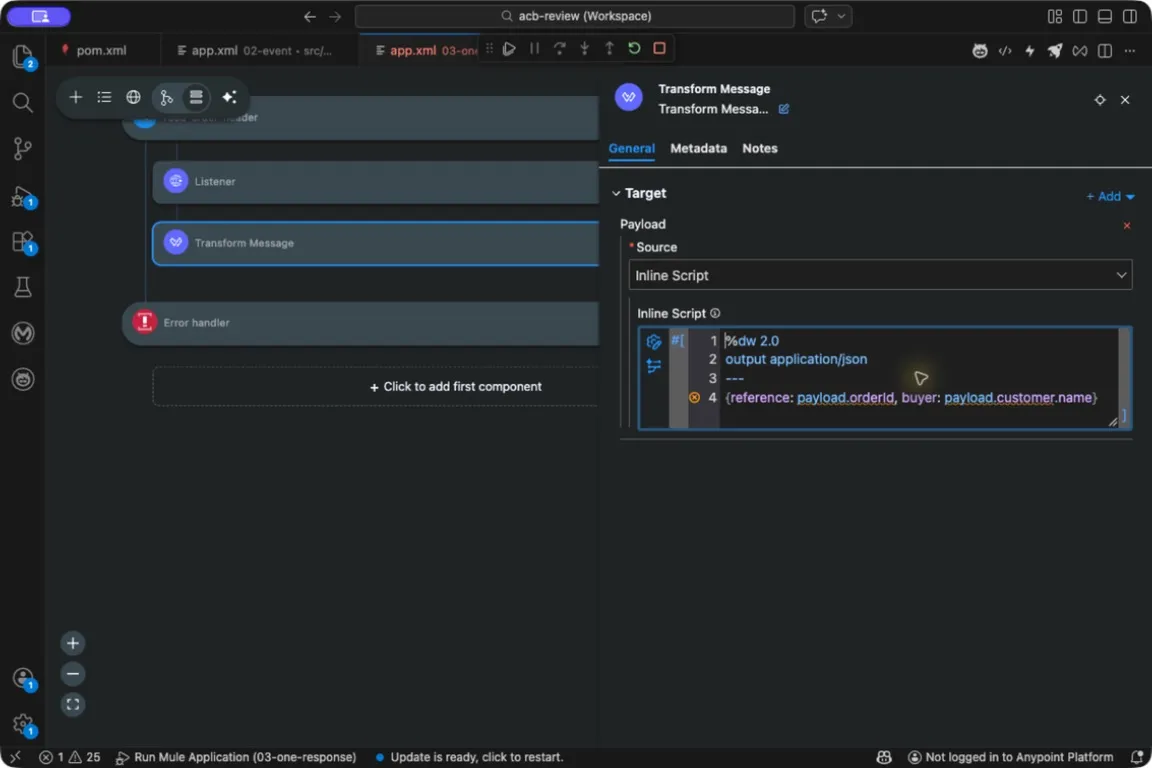Viewport: 1152px width, 768px height.
Task: Add component with canvas plus icon
Action: coord(76,97)
